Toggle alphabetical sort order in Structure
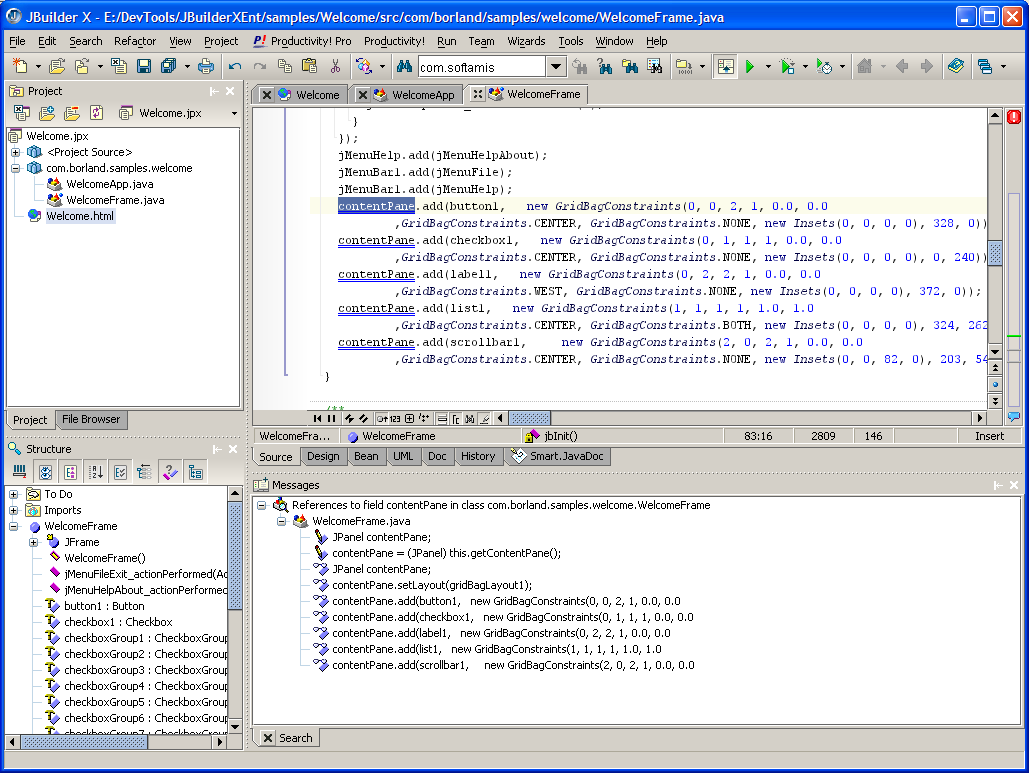Viewport: 1029px width, 773px height. (95, 472)
